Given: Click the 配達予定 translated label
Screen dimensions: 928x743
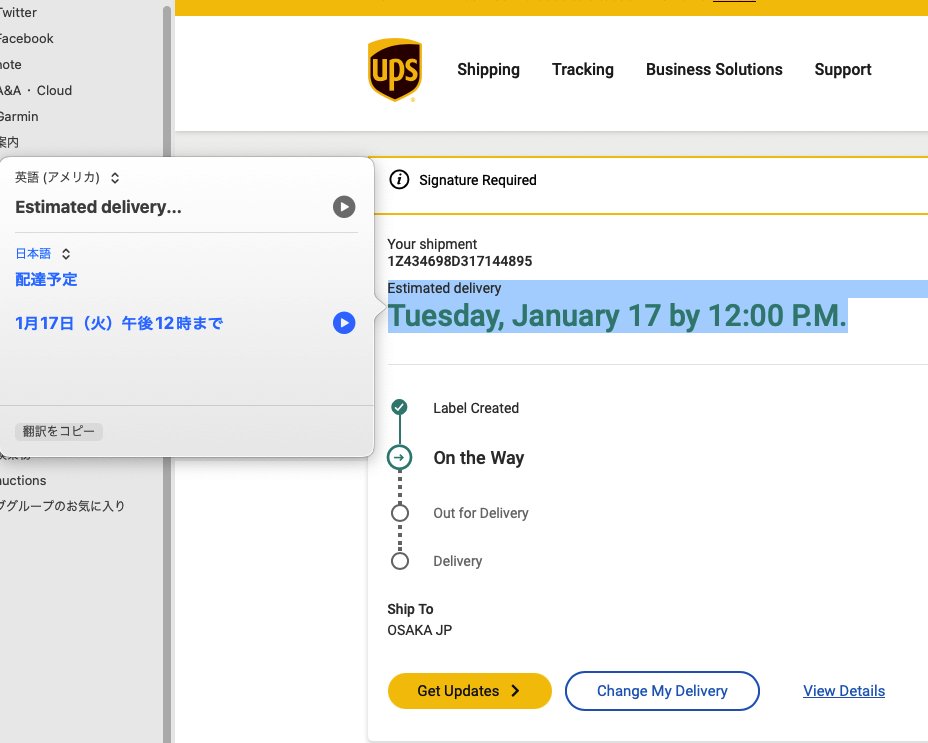Looking at the screenshot, I should [x=46, y=279].
